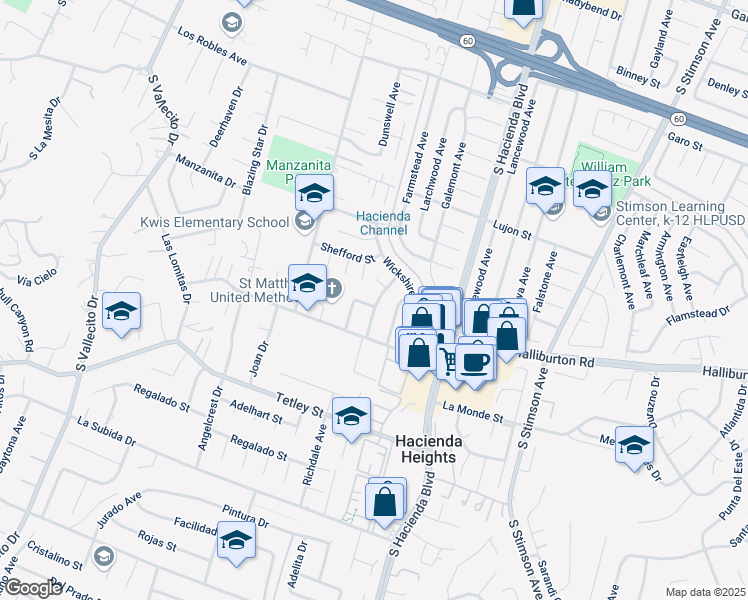Viewport: 748px width, 600px height.
Task: Select the Shefford St label
Action: [x=348, y=253]
